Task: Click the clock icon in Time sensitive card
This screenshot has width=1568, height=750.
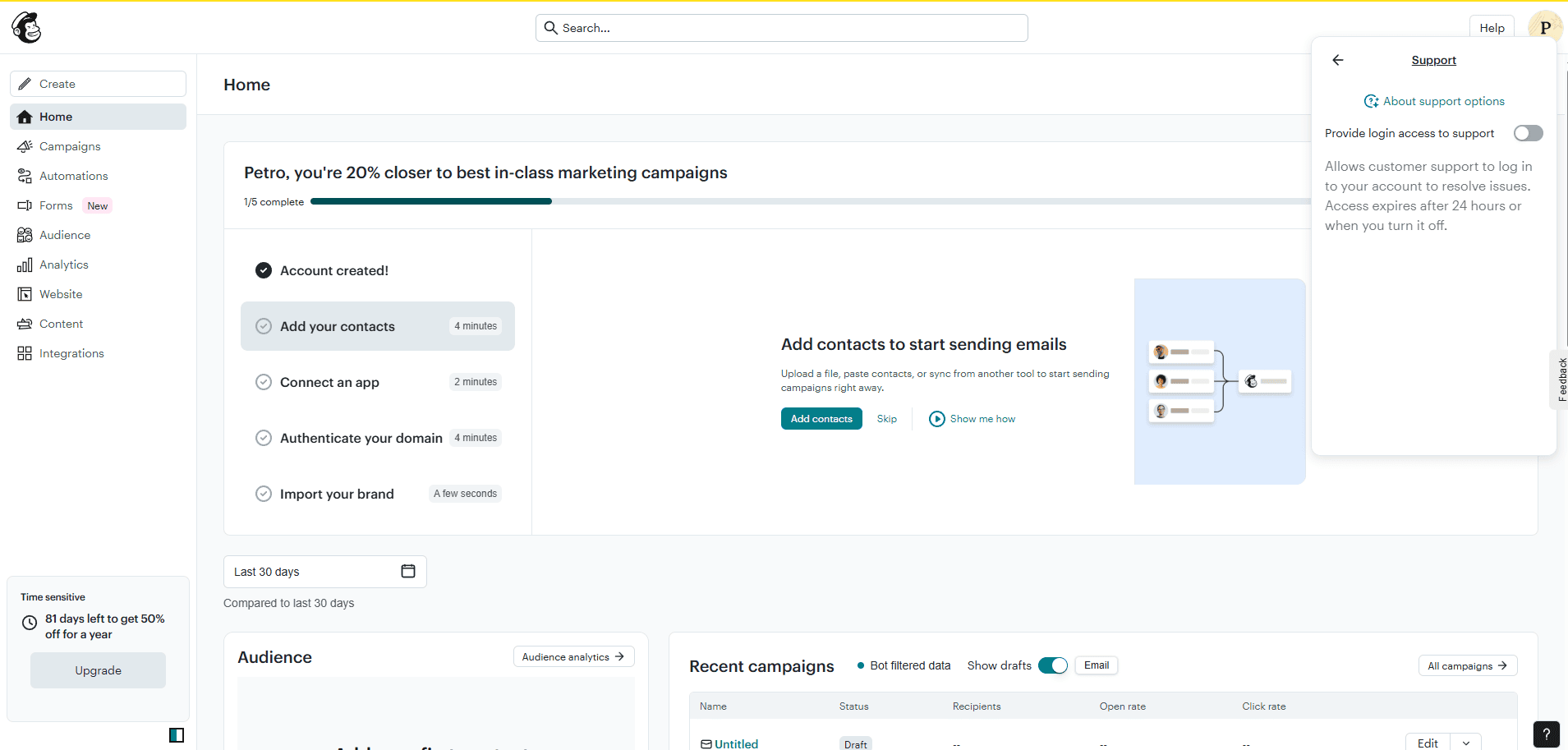Action: tap(30, 623)
